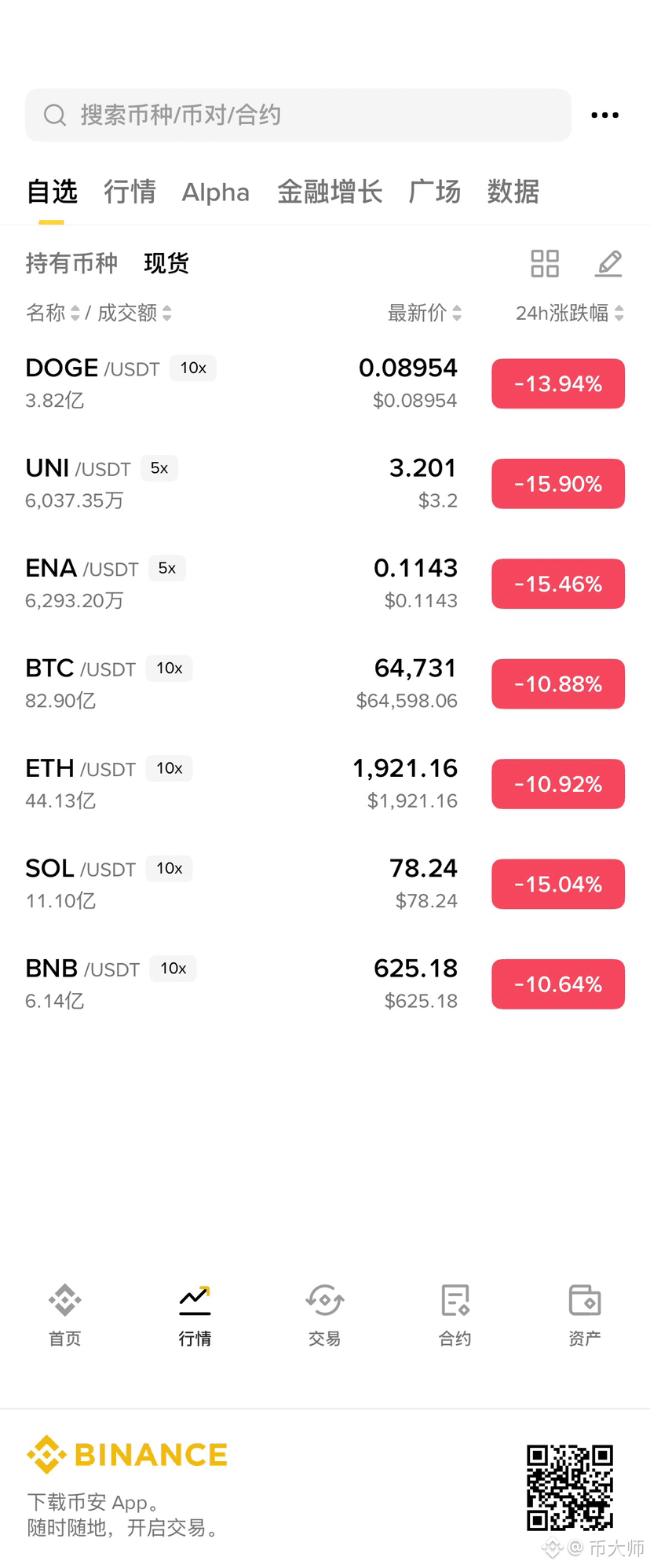Toggle SOL -15.04% change badge
650x1568 pixels.
(558, 885)
